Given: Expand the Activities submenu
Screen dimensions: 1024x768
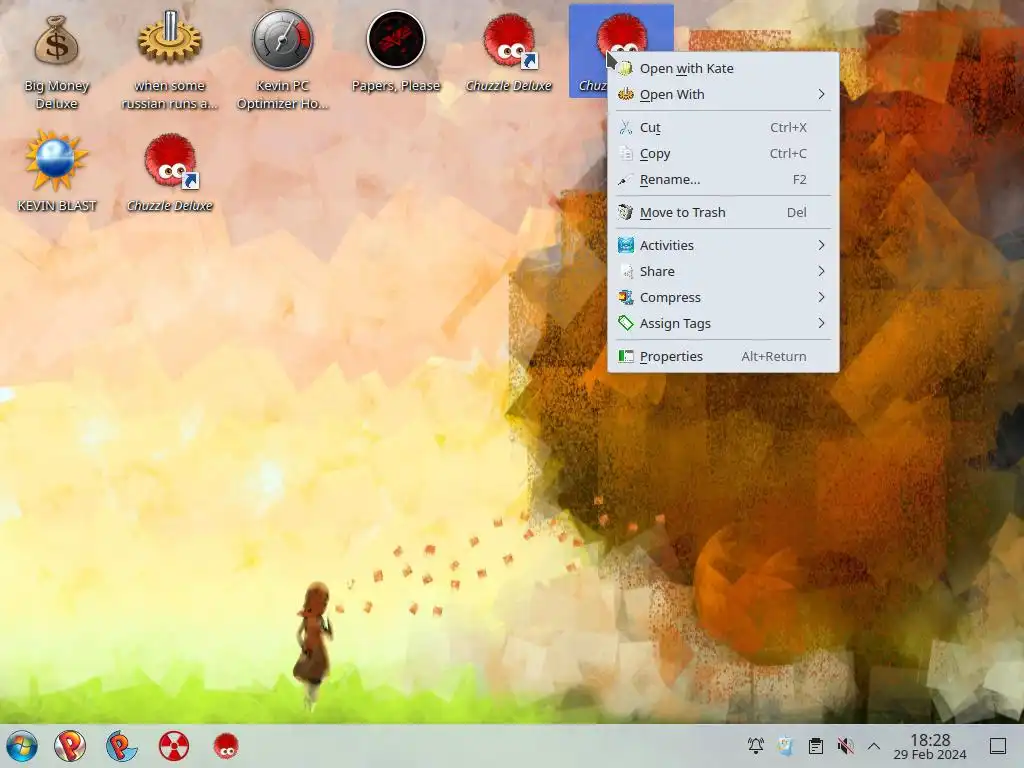Looking at the screenshot, I should (x=723, y=246).
